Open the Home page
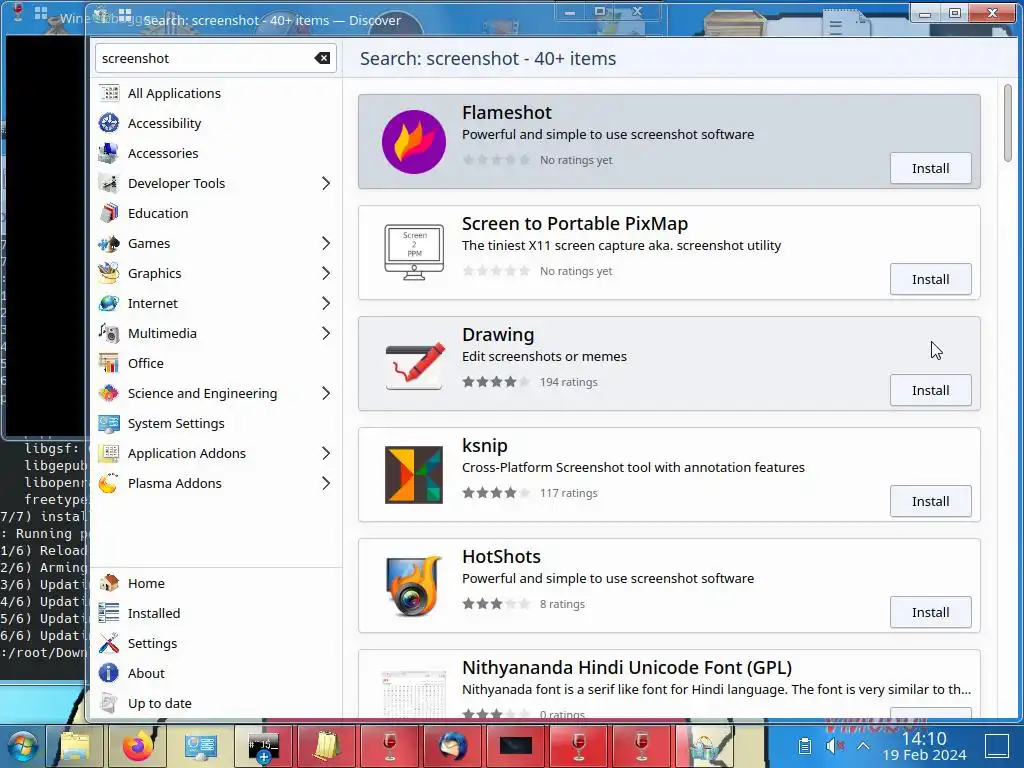Viewport: 1024px width, 768px height. pos(216,583)
